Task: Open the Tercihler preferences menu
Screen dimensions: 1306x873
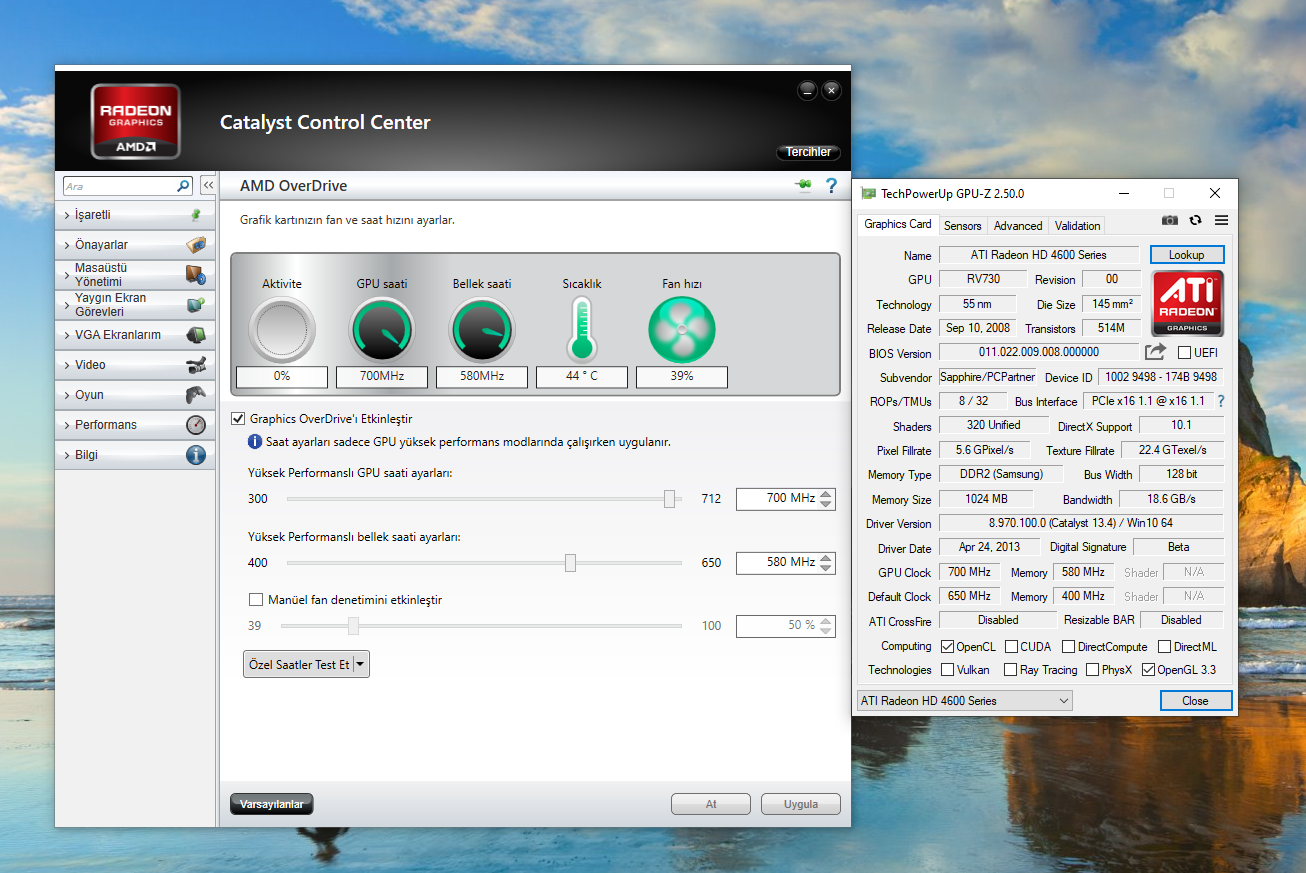Action: click(808, 152)
